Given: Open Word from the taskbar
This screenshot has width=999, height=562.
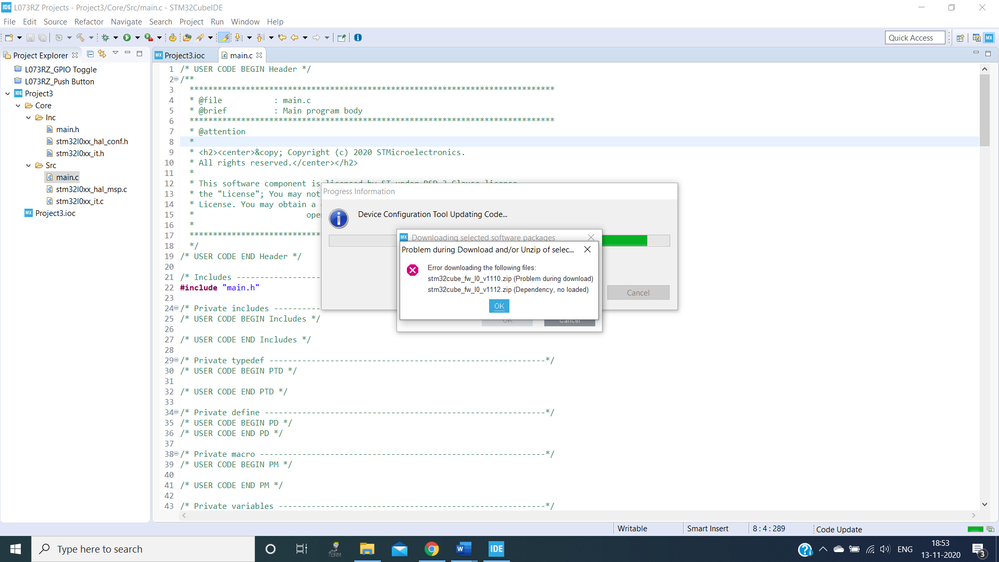Looking at the screenshot, I should click(x=463, y=549).
